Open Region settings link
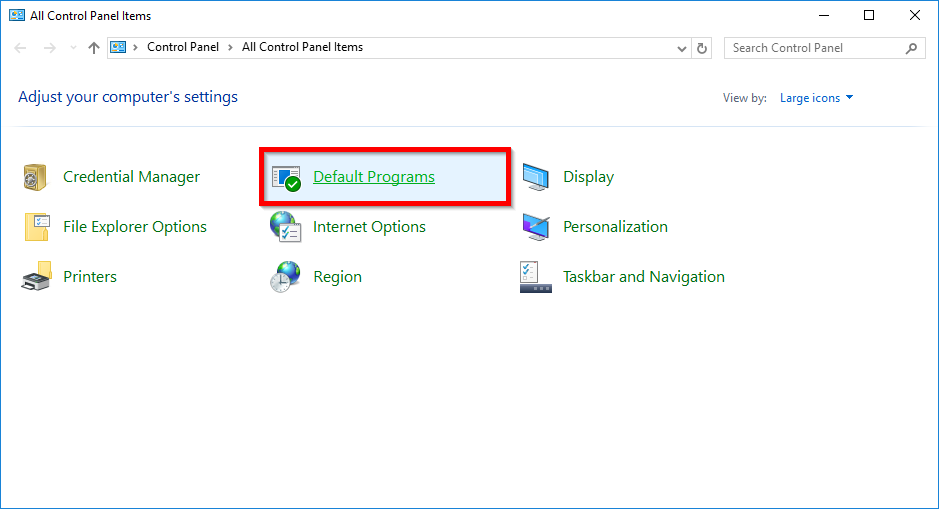 click(x=337, y=277)
